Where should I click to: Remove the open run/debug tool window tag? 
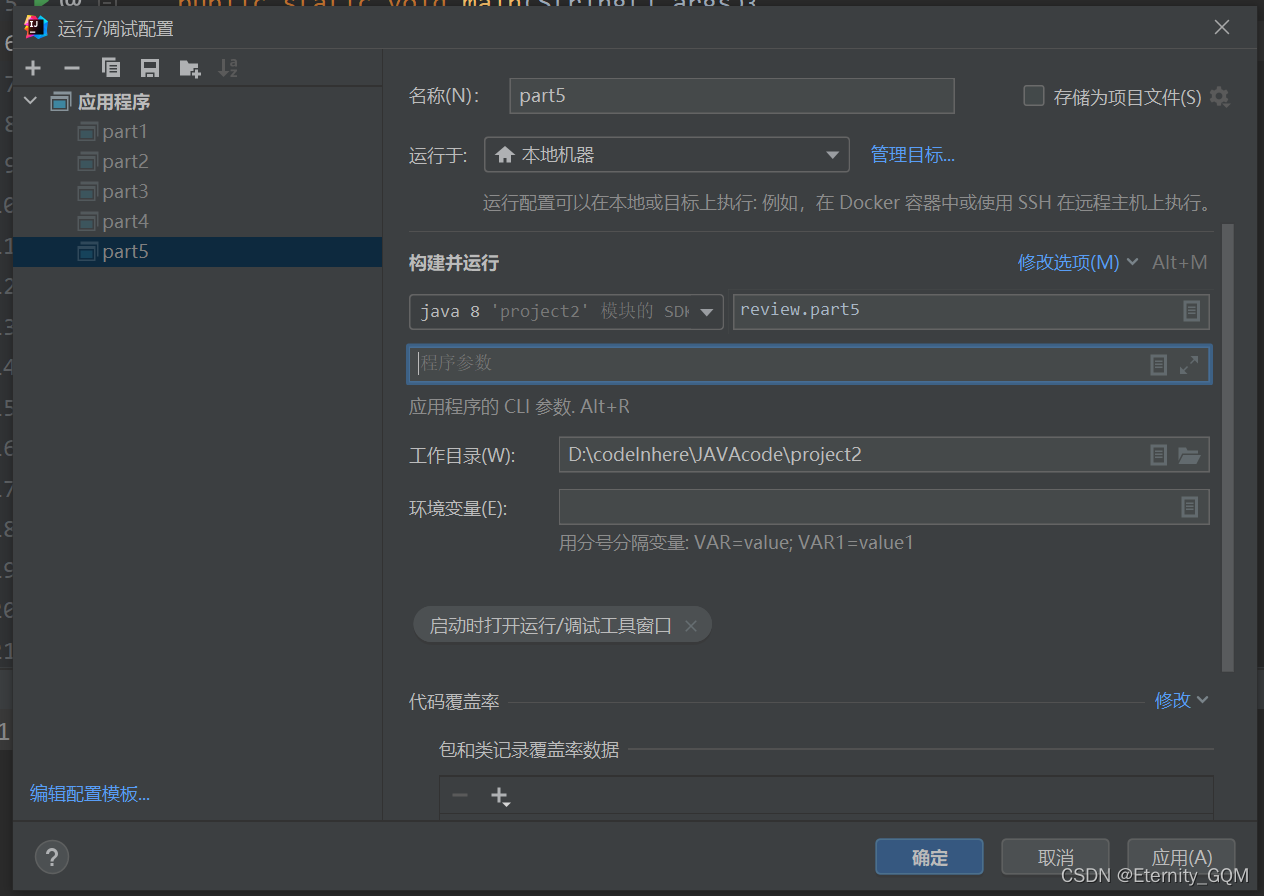point(690,626)
